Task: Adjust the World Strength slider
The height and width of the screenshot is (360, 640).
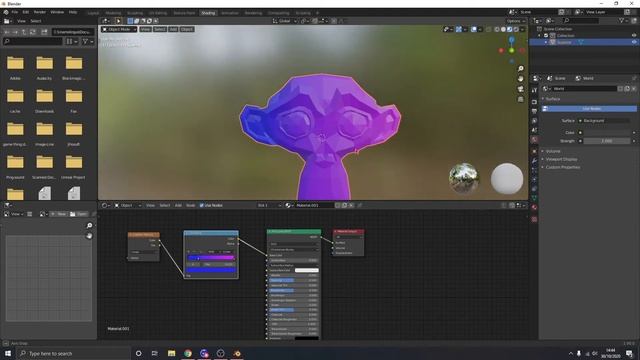Action: coord(607,141)
